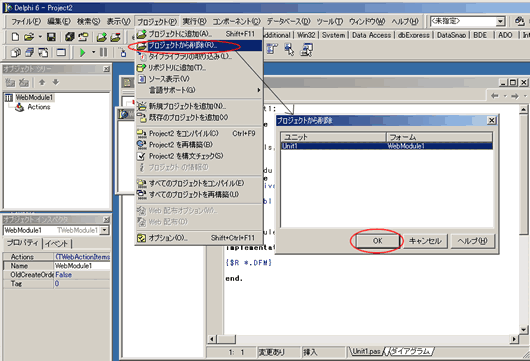This screenshot has height=361, width=530.
Task: Choose オプション(O) menu item
Action: (199, 238)
